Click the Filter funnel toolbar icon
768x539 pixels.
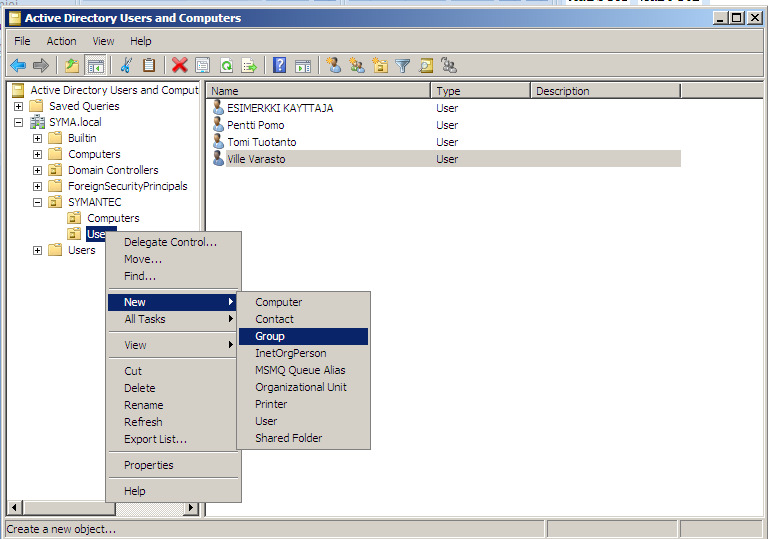click(403, 65)
